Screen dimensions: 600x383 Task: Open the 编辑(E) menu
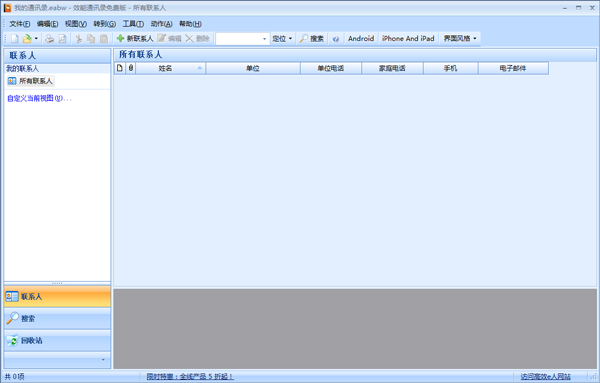[47, 24]
